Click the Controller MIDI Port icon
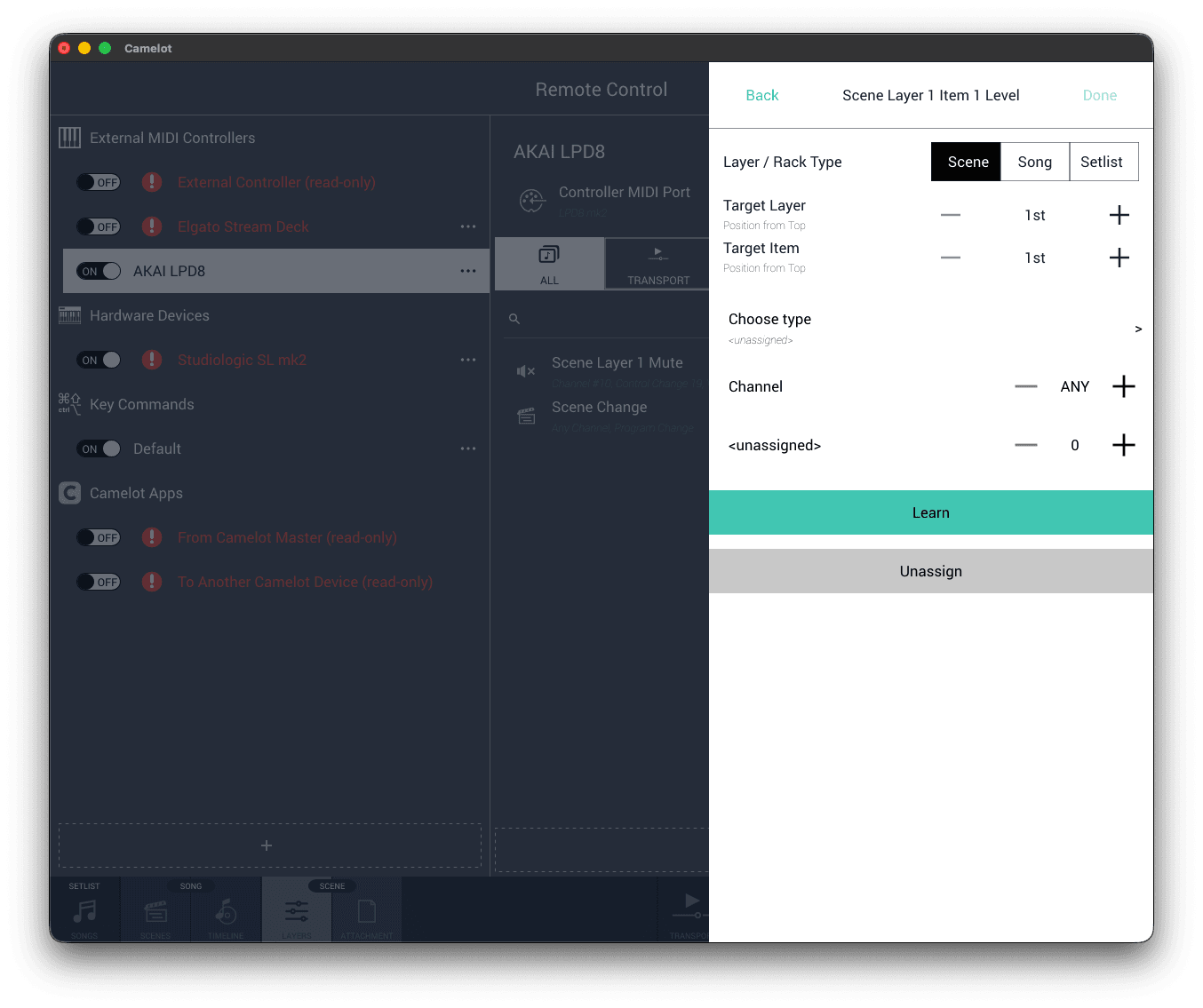The height and width of the screenshot is (1008, 1203). [531, 202]
